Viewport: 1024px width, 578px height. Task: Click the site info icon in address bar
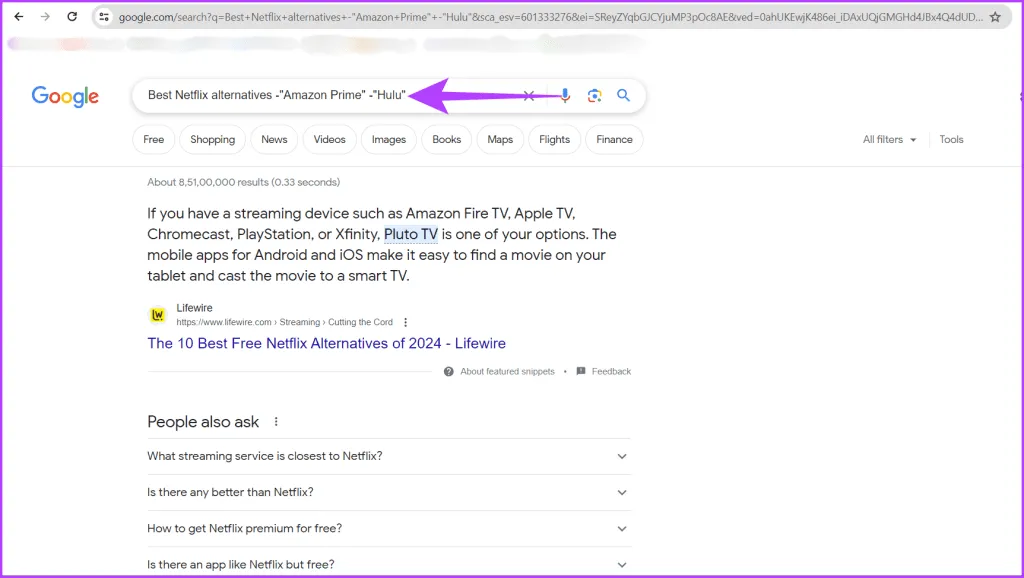[x=104, y=17]
